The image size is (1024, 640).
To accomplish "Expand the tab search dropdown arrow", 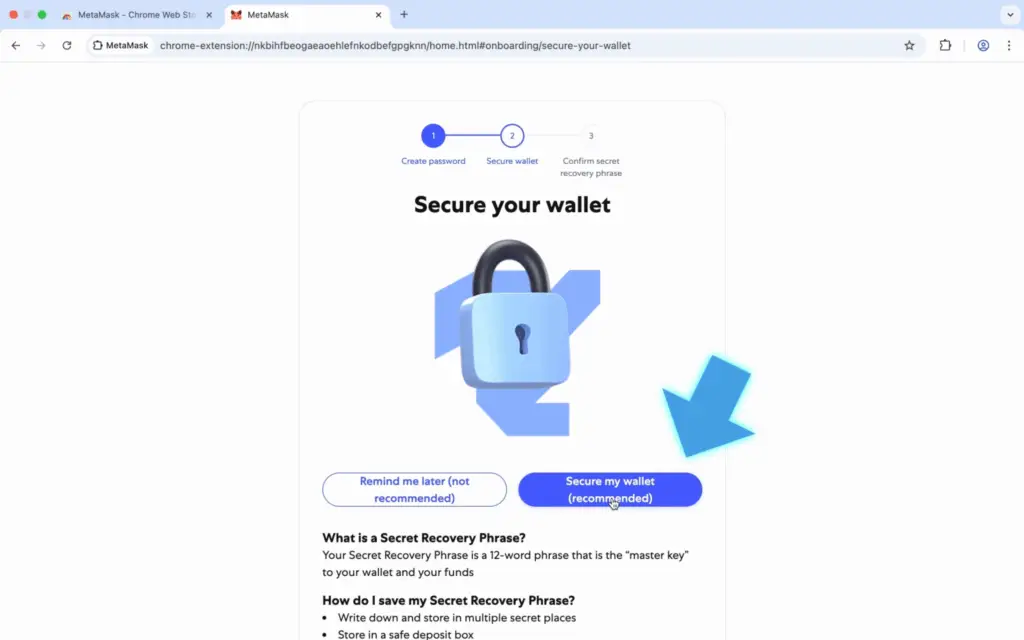I will [1010, 14].
